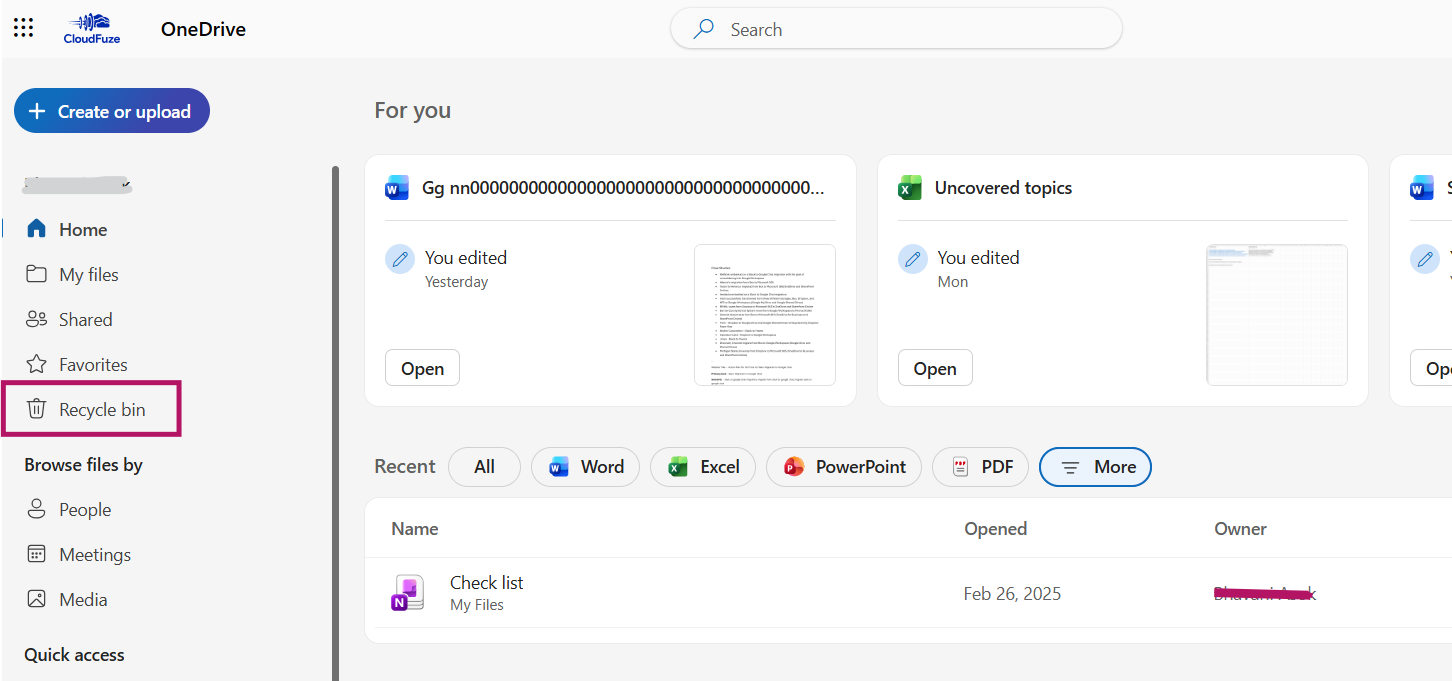Click in the Search box
Viewport: 1452px width, 681px height.
(896, 29)
